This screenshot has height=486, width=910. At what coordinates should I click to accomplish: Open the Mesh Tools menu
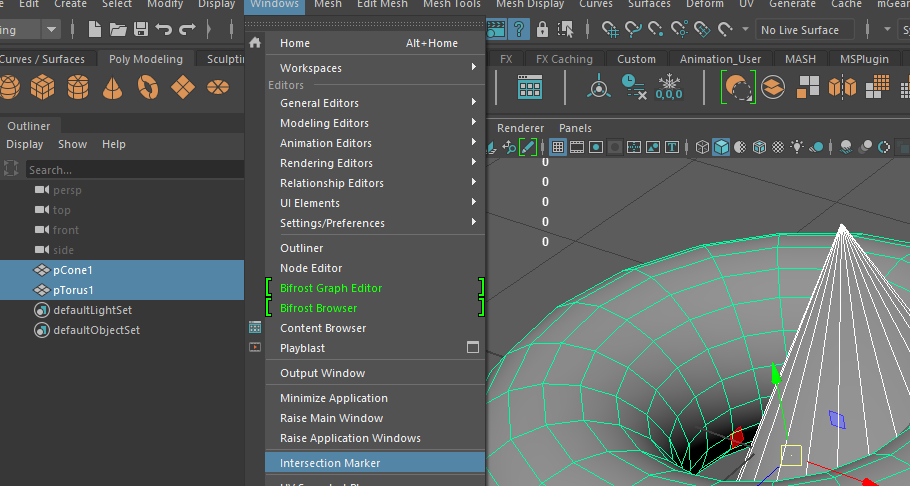[x=452, y=5]
